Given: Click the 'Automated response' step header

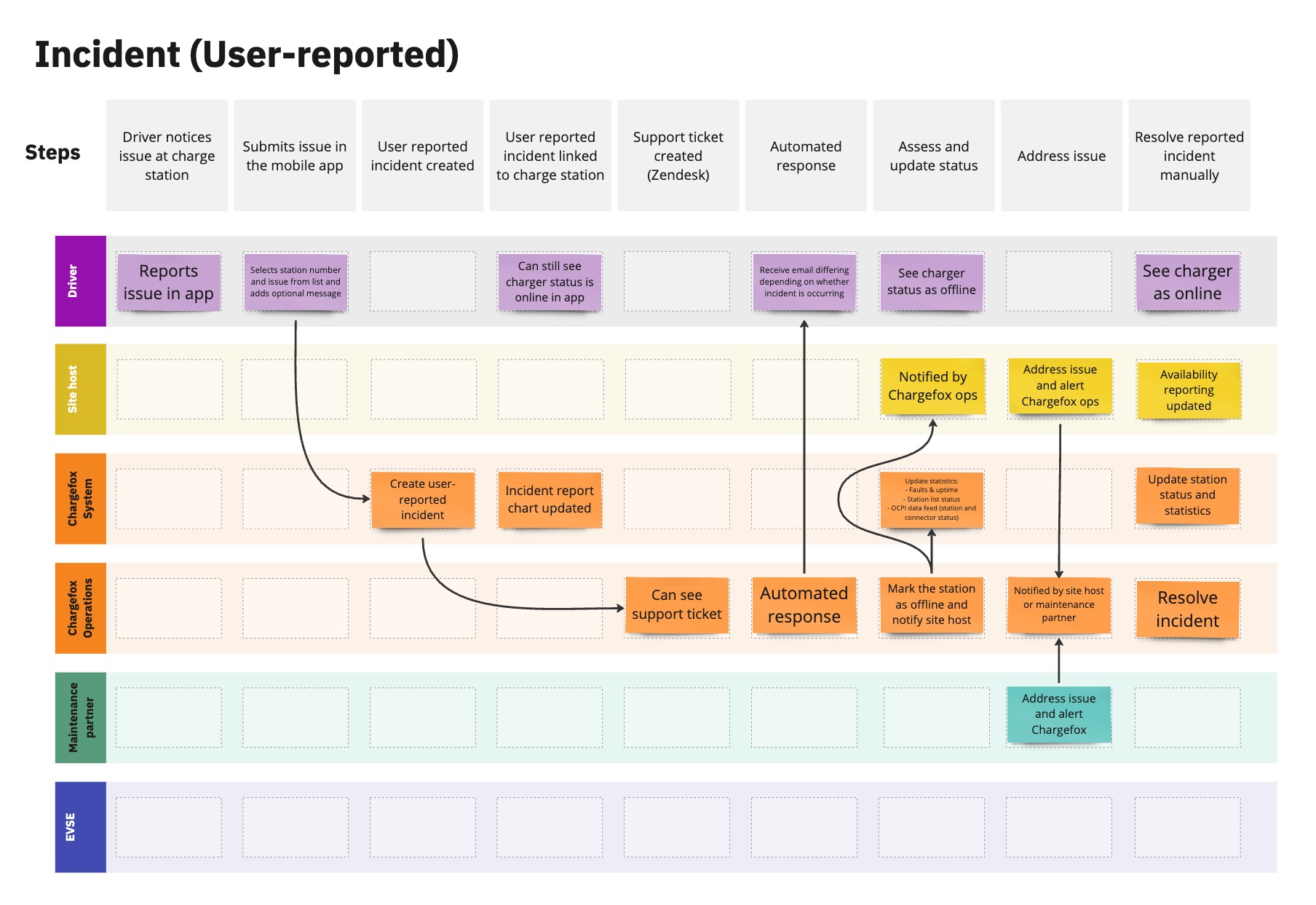Looking at the screenshot, I should click(x=806, y=156).
